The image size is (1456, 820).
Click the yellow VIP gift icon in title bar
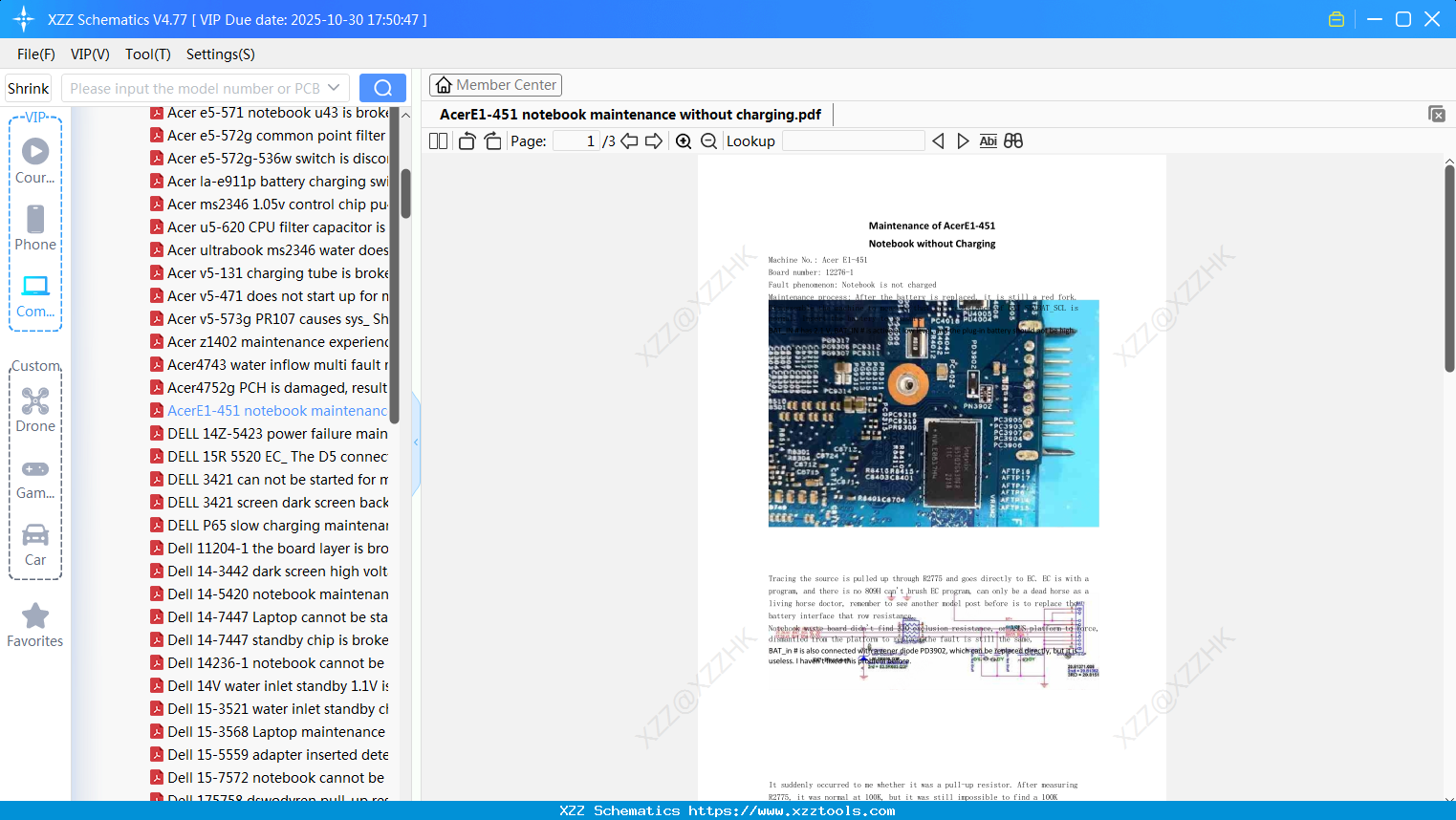tap(1336, 19)
